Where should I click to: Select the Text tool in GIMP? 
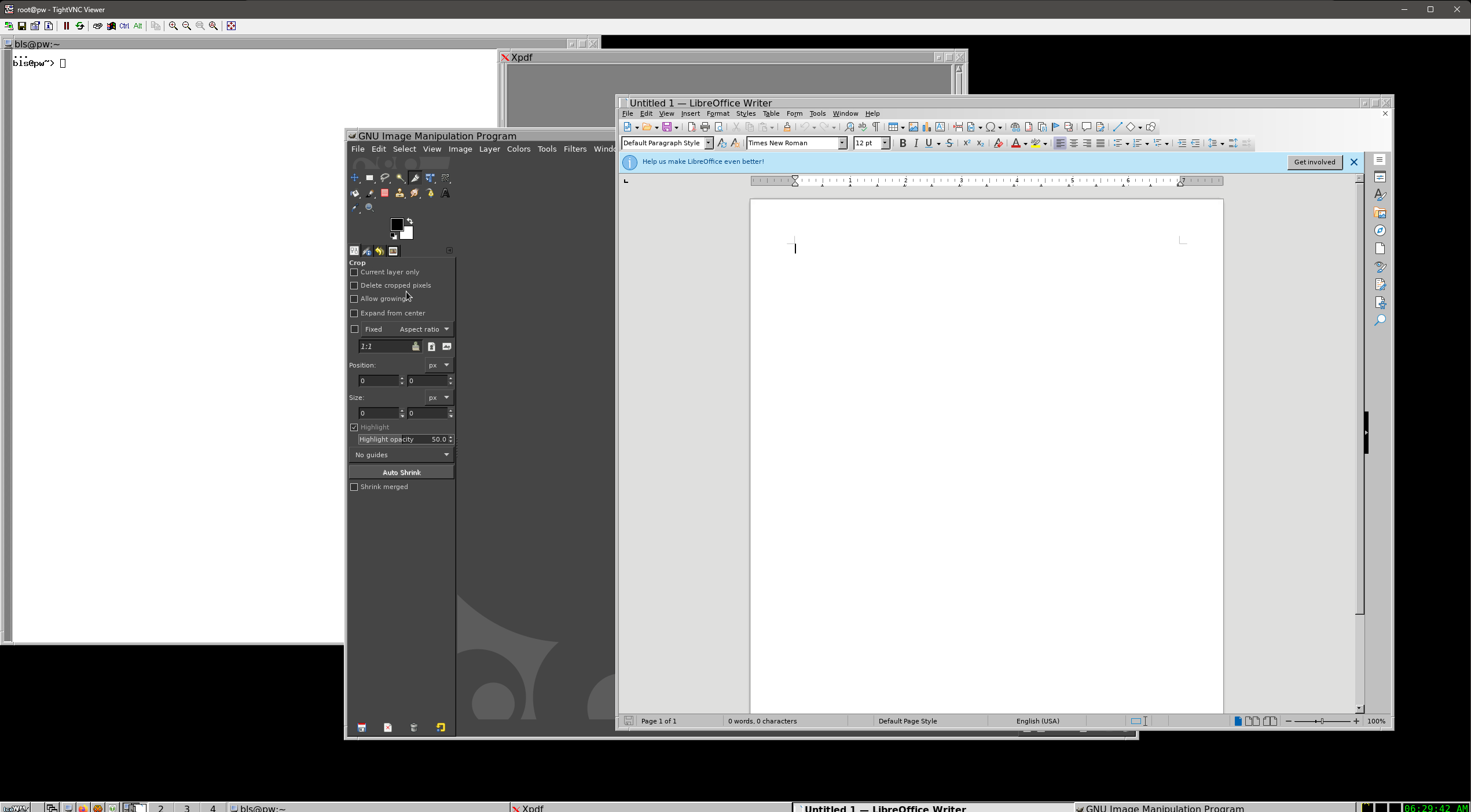coord(445,193)
